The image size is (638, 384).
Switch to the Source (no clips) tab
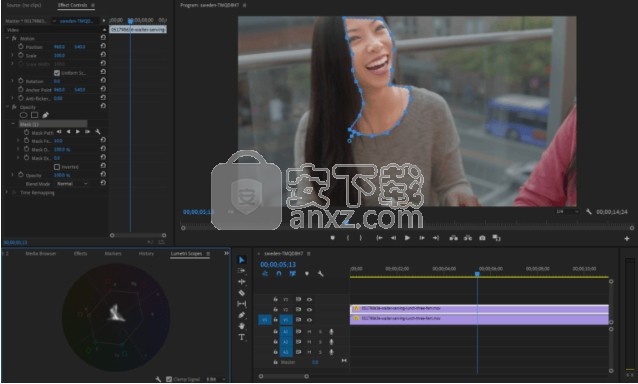pyautogui.click(x=24, y=5)
